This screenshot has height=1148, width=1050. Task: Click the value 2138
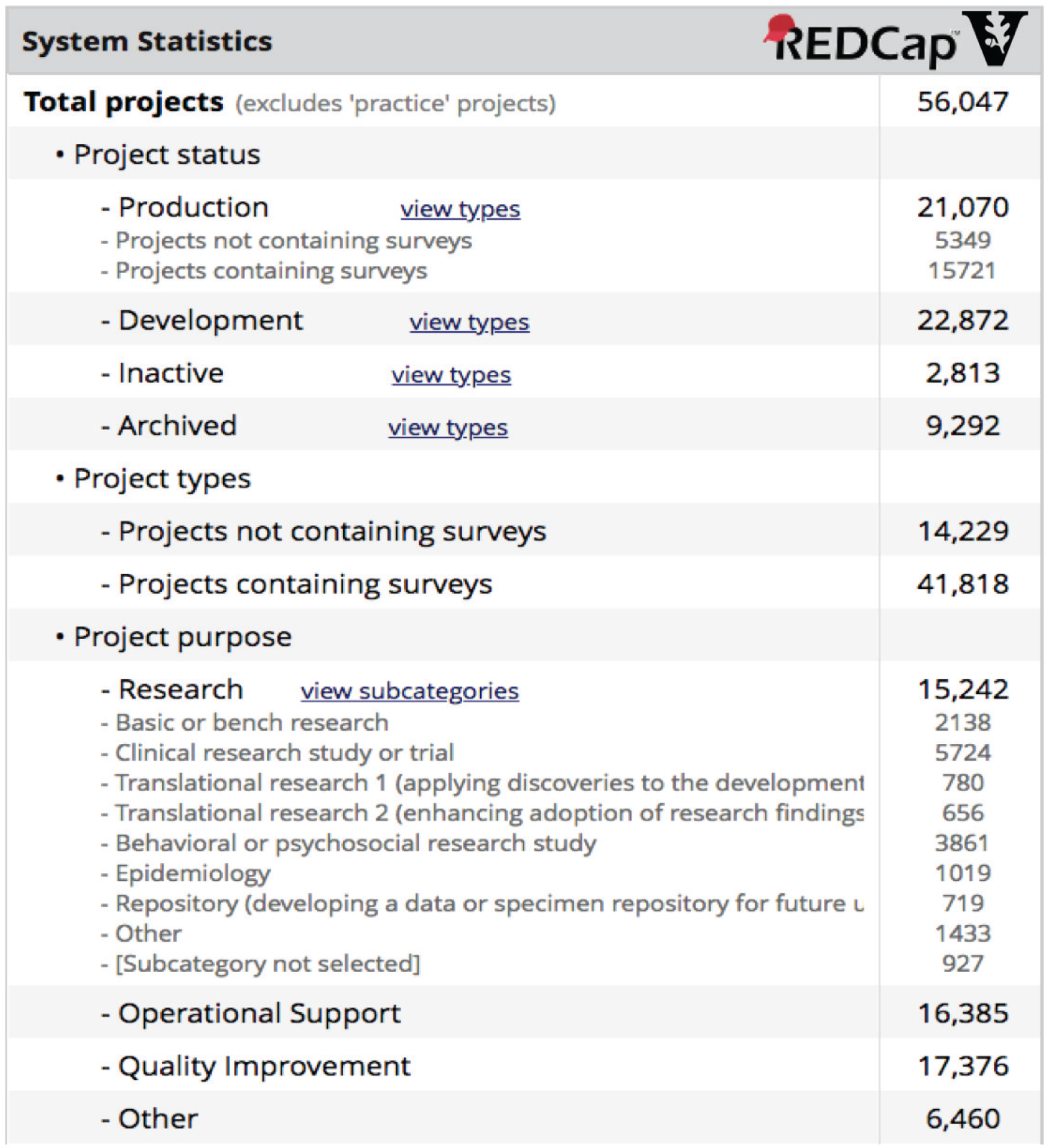point(962,723)
